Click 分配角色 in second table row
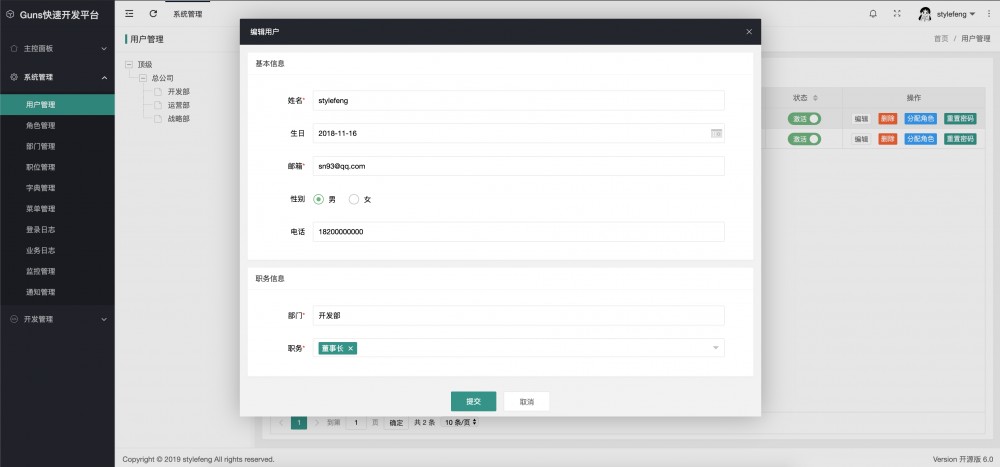 point(920,138)
